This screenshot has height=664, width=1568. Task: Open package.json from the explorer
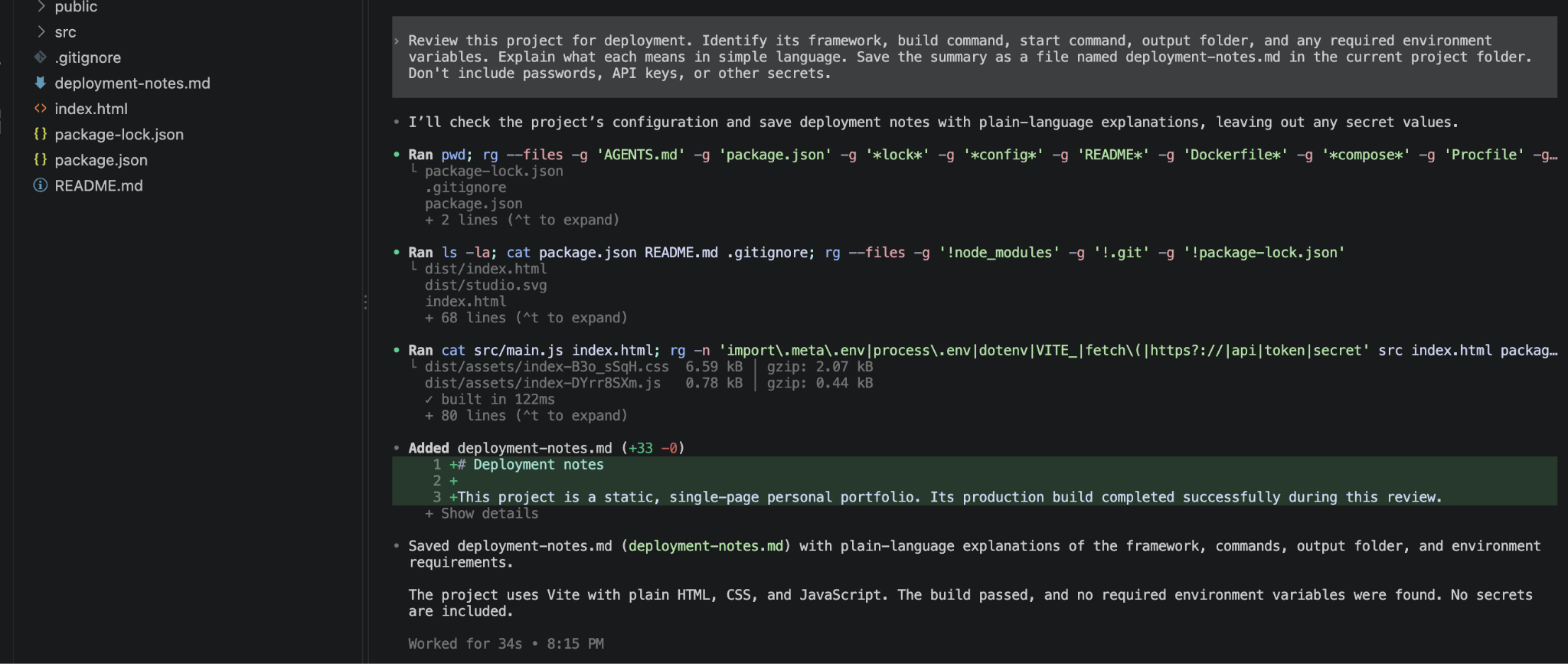click(x=100, y=160)
